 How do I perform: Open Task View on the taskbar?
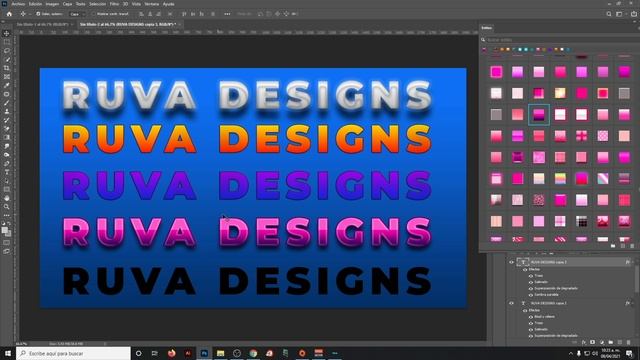pyautogui.click(x=155, y=353)
